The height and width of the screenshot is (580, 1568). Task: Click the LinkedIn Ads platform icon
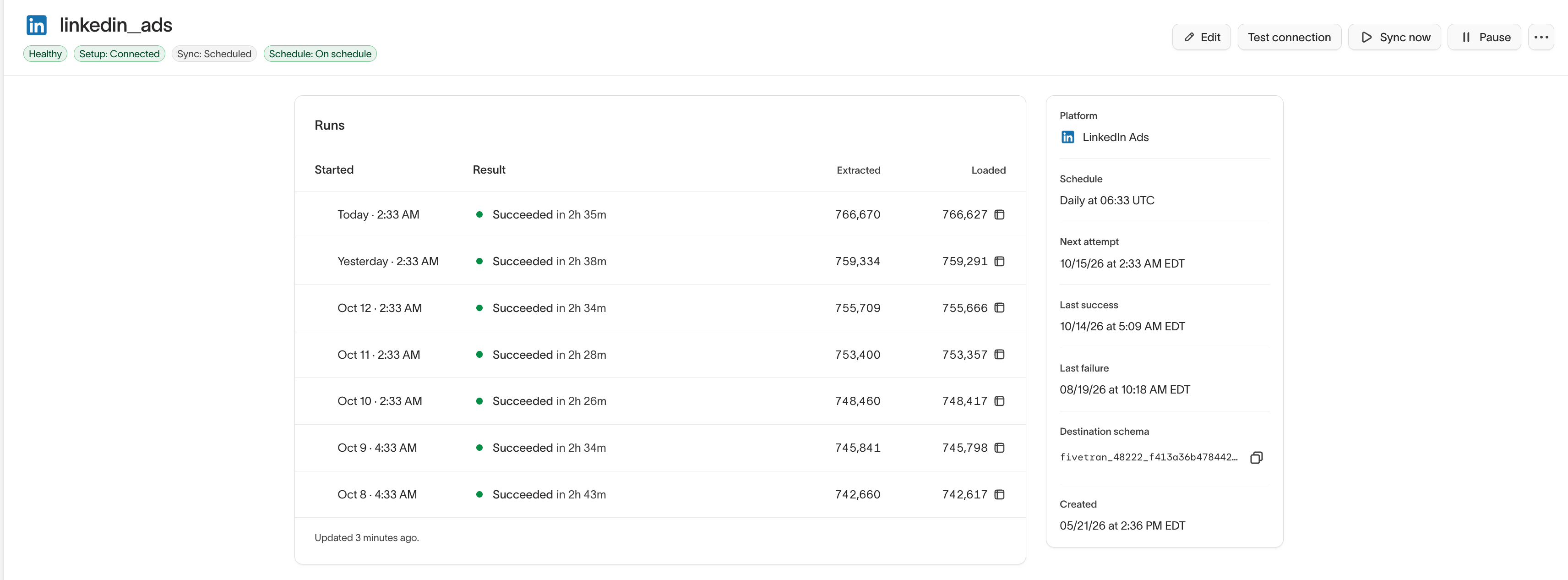point(1067,137)
